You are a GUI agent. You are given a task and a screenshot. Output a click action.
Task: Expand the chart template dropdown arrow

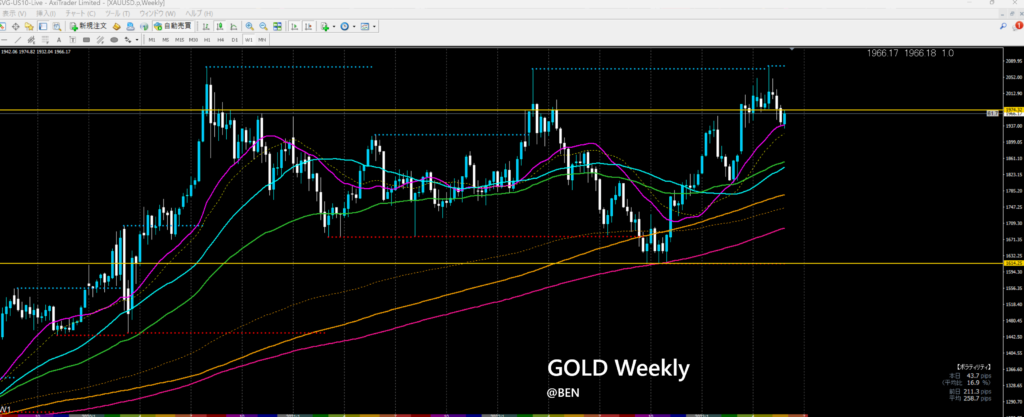click(x=373, y=26)
